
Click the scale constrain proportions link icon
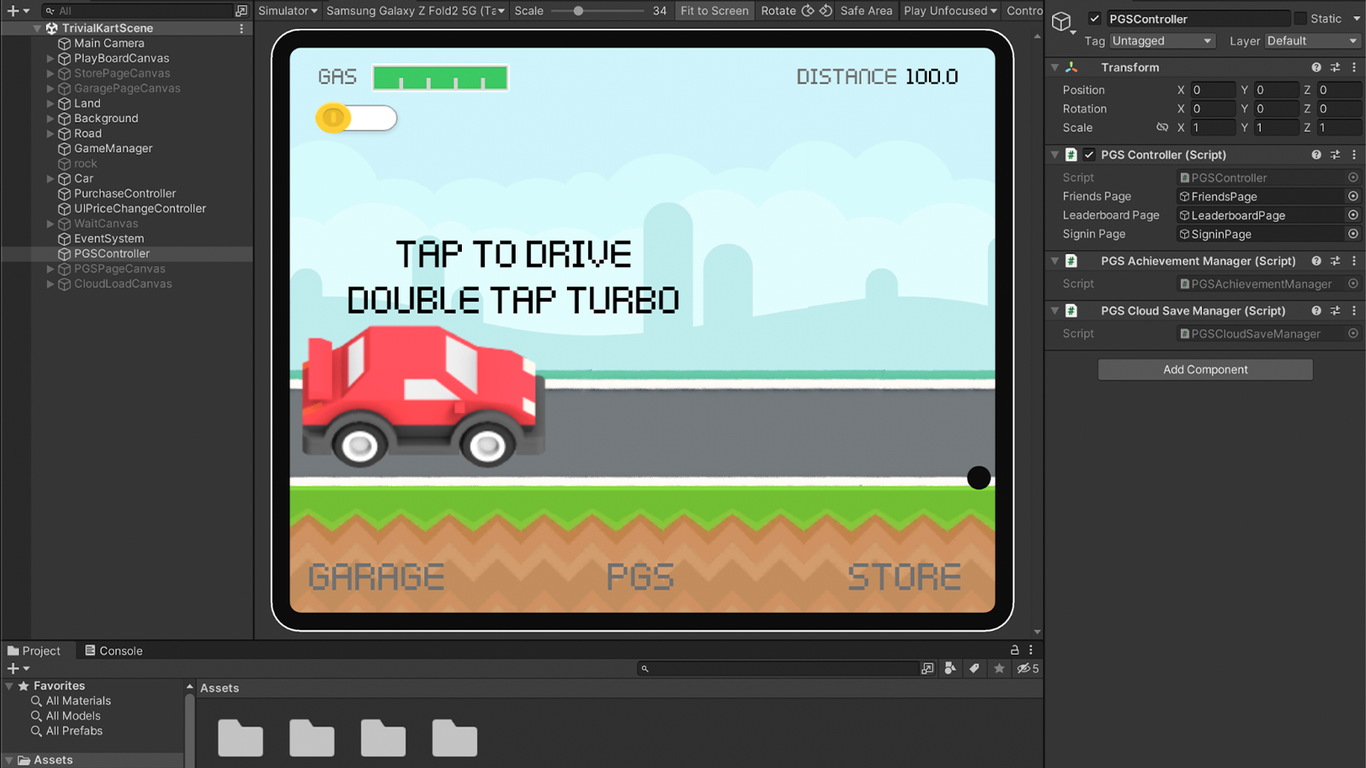click(x=1162, y=128)
